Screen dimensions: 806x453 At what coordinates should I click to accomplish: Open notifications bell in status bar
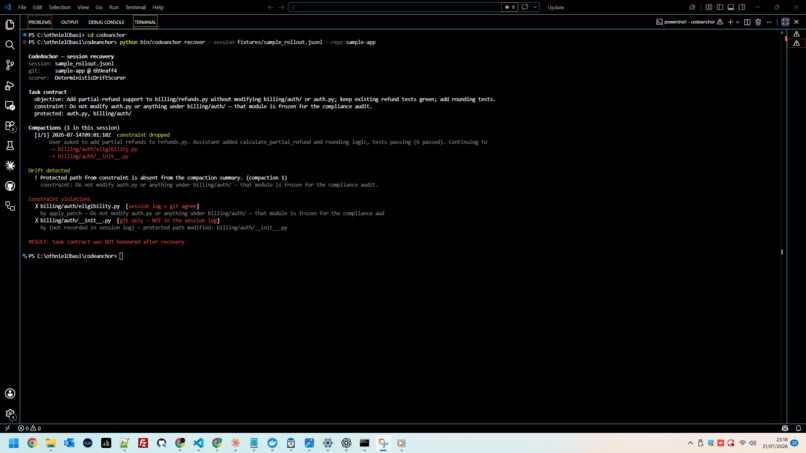798,428
